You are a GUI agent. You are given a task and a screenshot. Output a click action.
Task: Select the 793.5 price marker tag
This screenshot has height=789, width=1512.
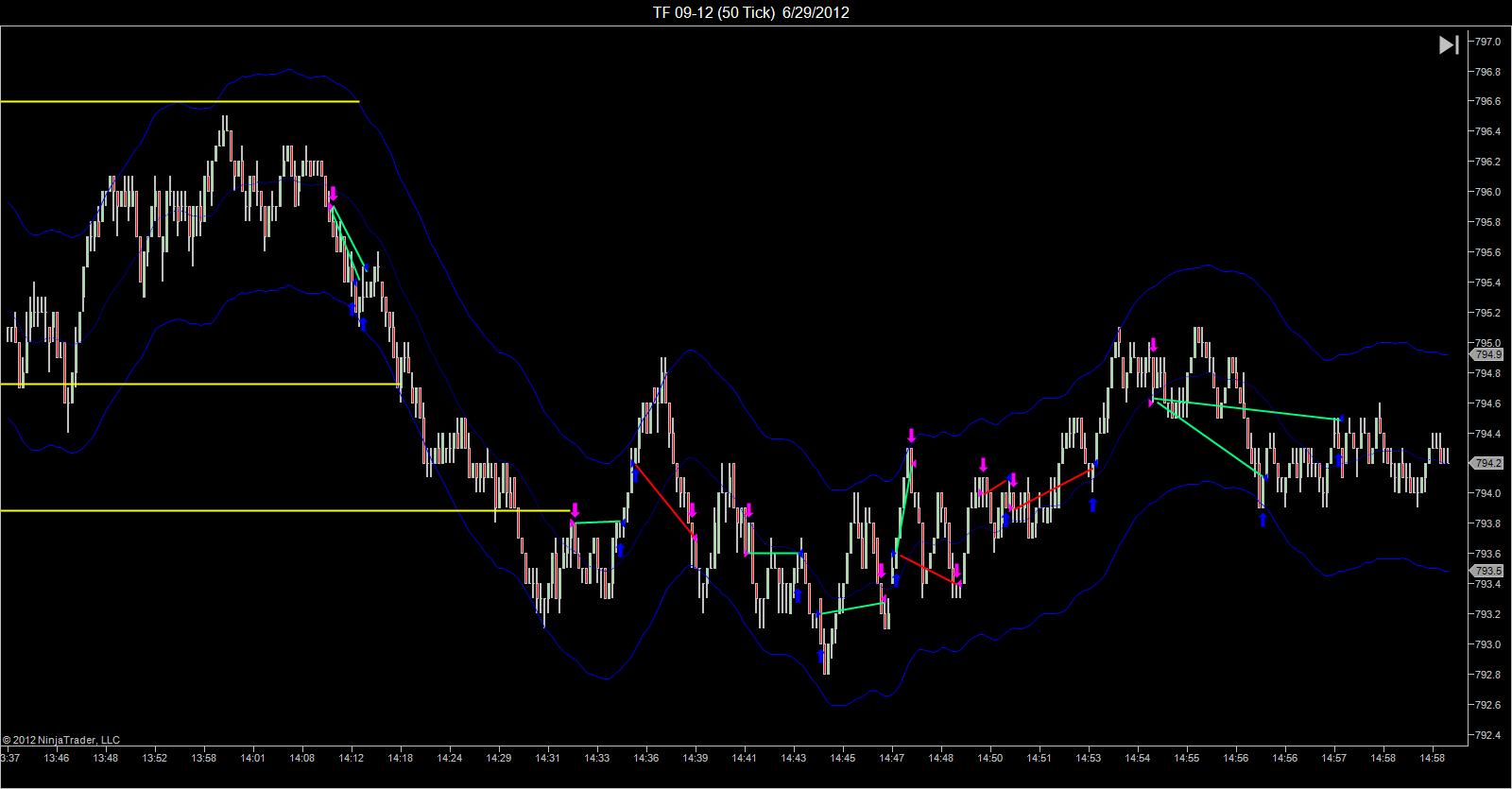pyautogui.click(x=1487, y=571)
